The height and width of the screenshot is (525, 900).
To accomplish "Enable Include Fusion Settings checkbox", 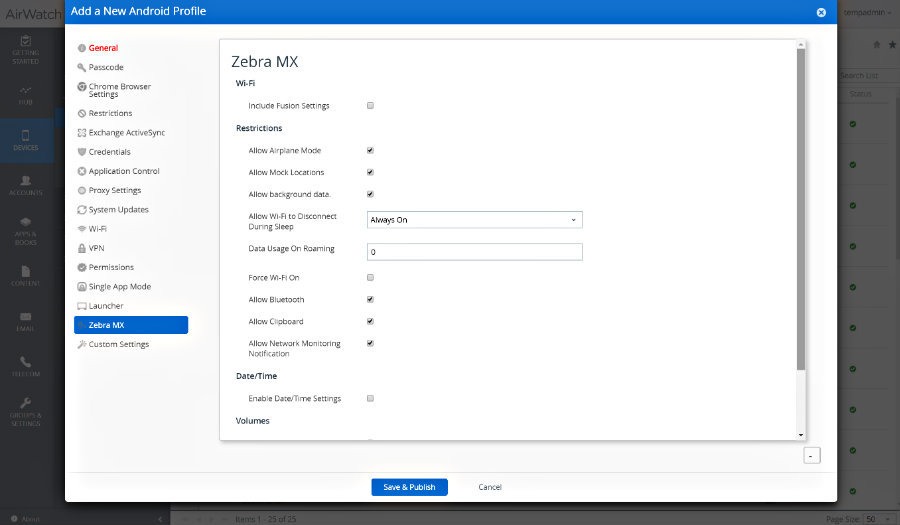I will coord(370,105).
